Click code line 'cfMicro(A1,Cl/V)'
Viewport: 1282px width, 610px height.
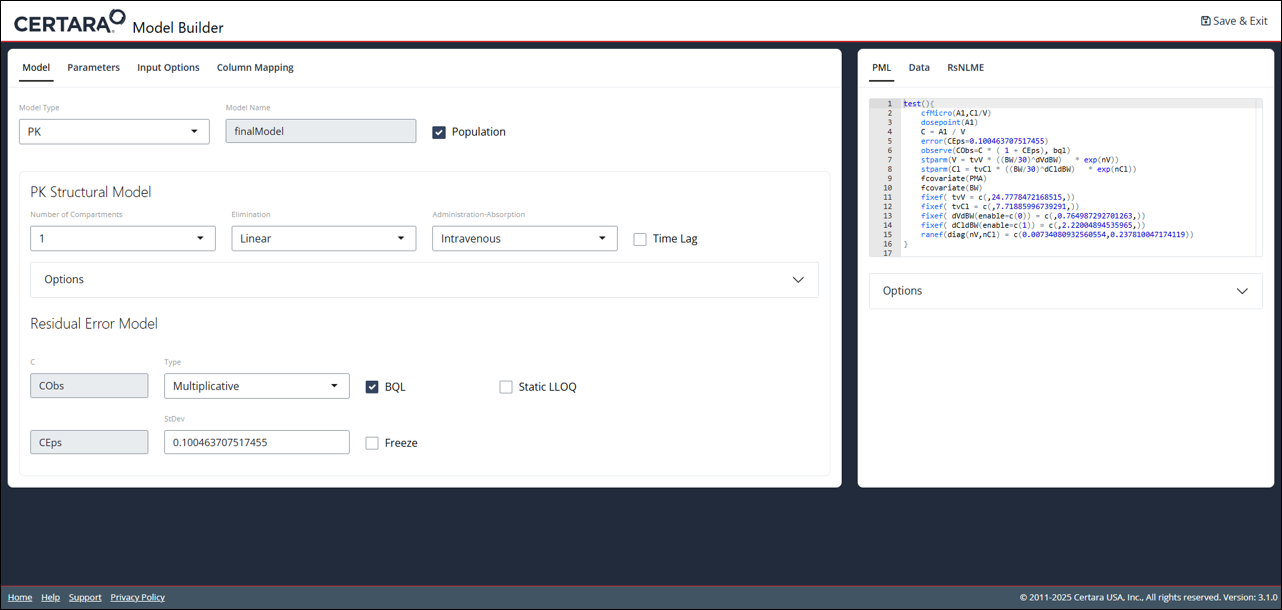point(958,113)
